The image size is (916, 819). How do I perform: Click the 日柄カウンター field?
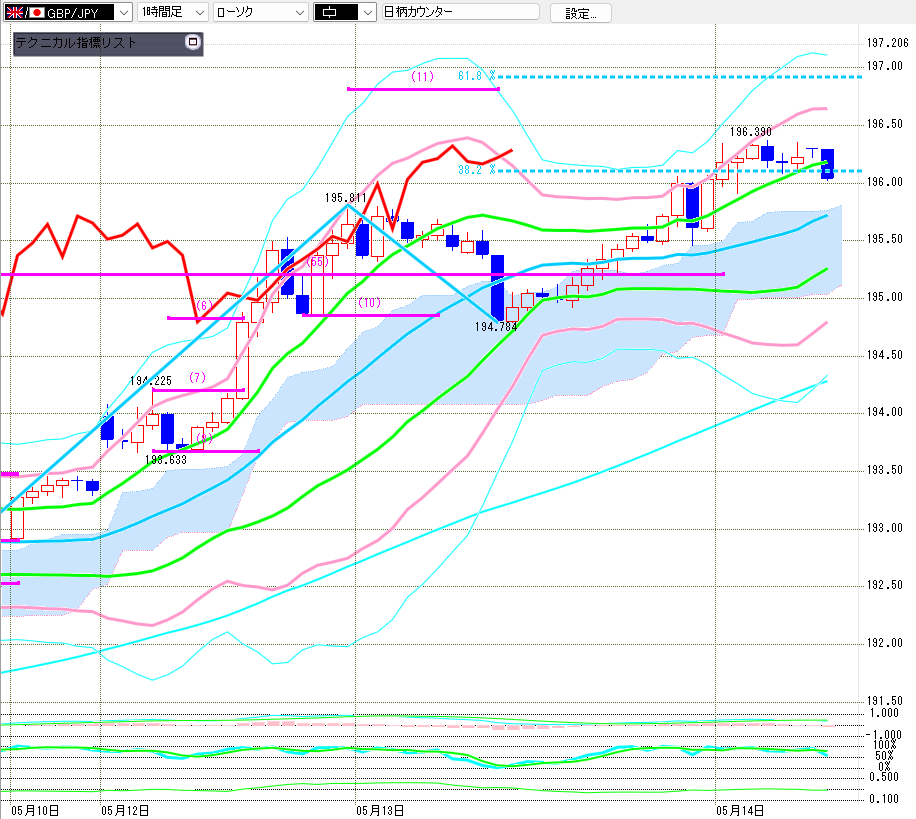click(x=460, y=12)
